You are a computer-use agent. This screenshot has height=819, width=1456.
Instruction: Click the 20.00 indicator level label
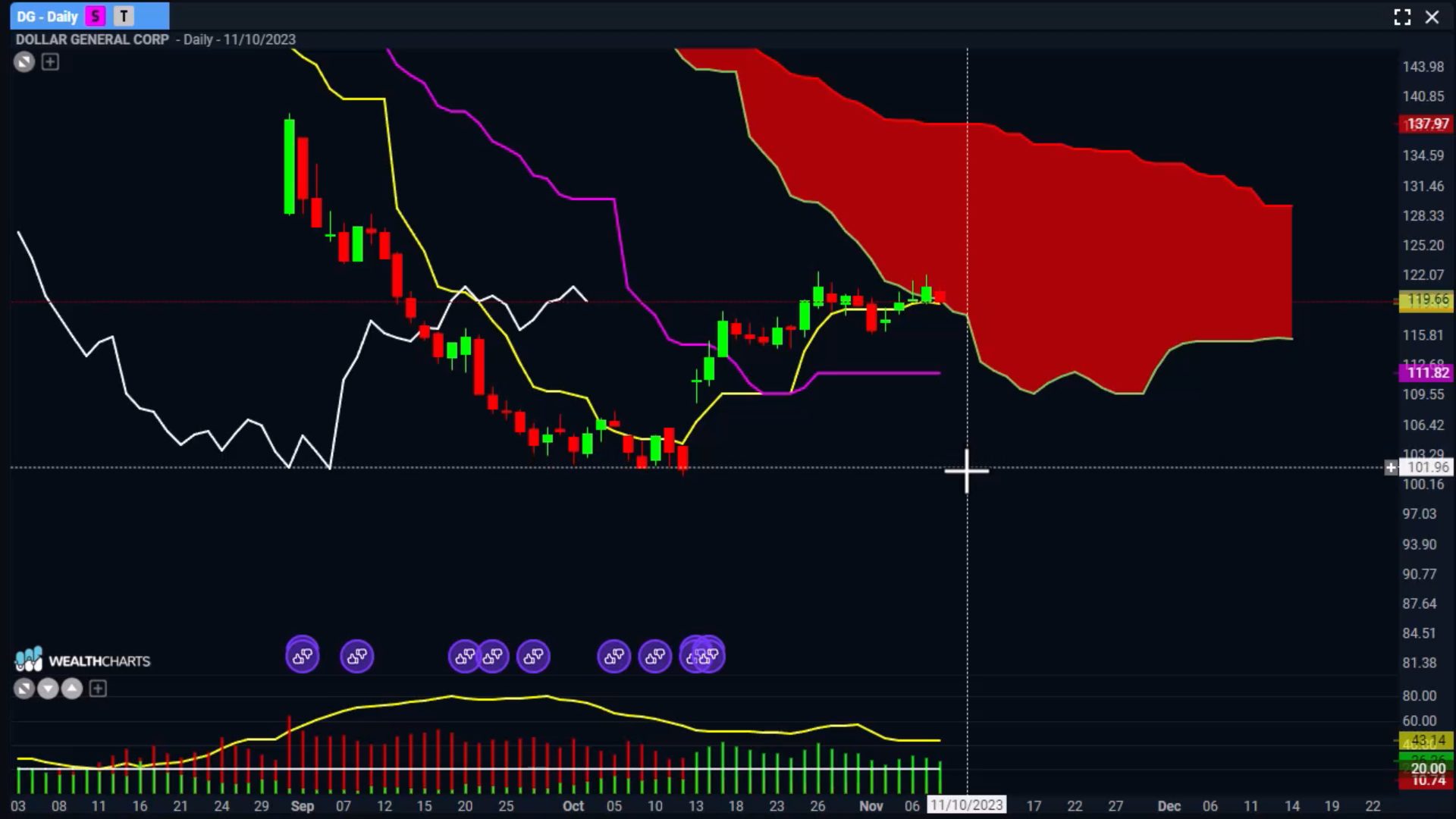click(1427, 768)
